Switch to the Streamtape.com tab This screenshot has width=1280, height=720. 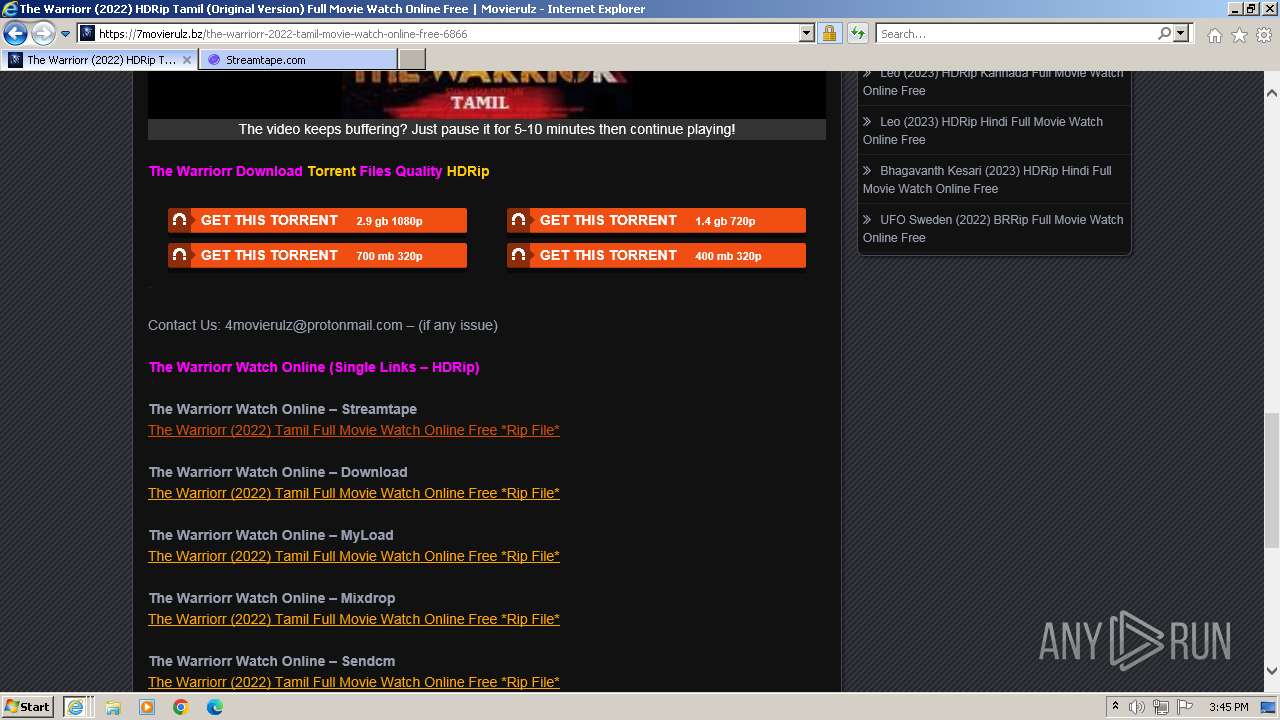click(298, 60)
